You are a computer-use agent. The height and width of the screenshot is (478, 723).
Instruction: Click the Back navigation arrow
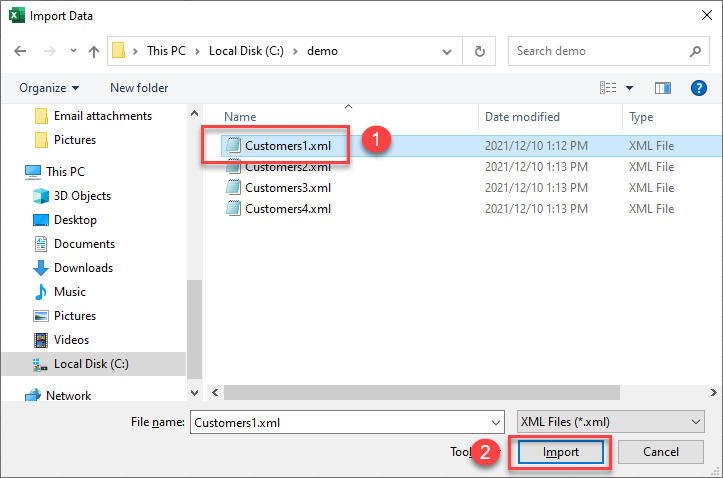pyautogui.click(x=21, y=51)
